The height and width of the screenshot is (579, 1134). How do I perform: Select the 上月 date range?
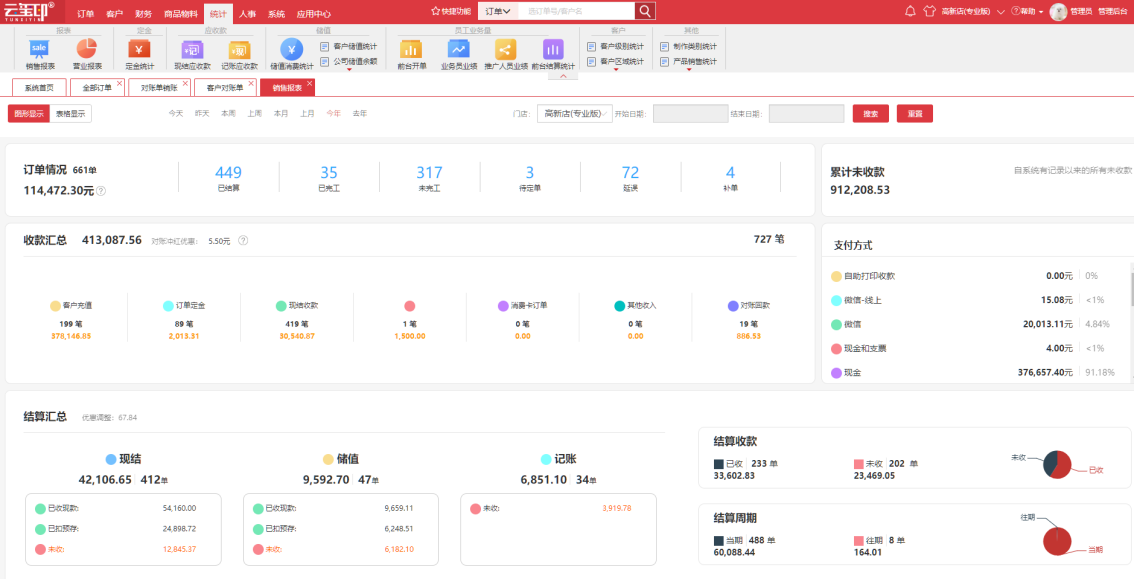click(x=307, y=113)
